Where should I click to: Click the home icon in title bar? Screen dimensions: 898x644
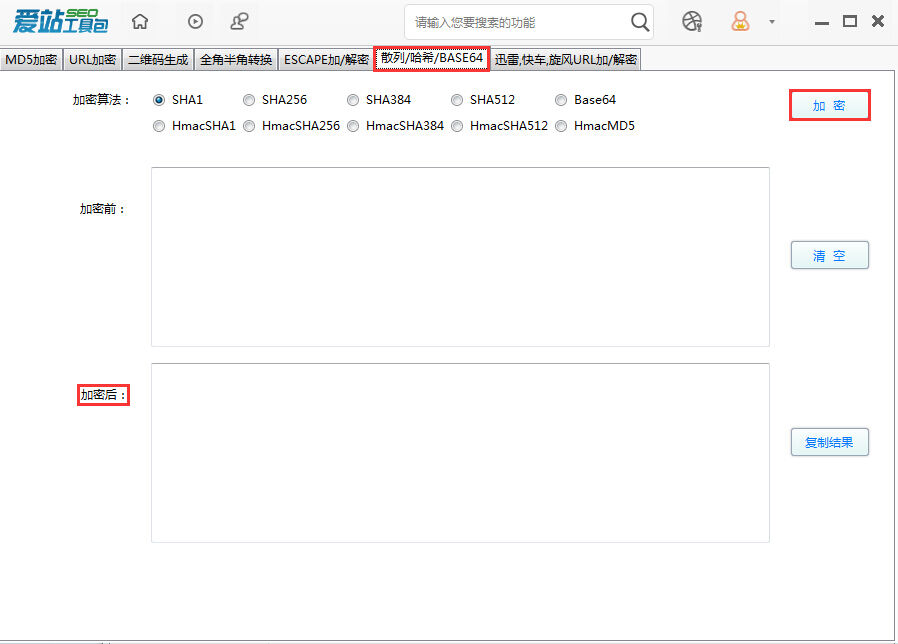coord(140,21)
